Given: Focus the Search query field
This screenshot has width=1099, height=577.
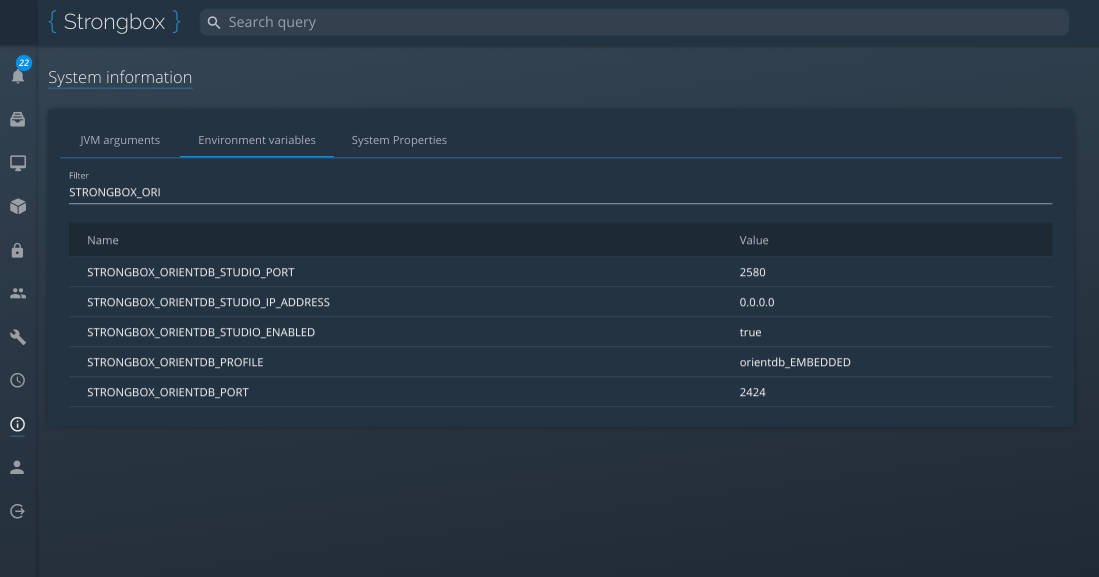Looking at the screenshot, I should 634,22.
